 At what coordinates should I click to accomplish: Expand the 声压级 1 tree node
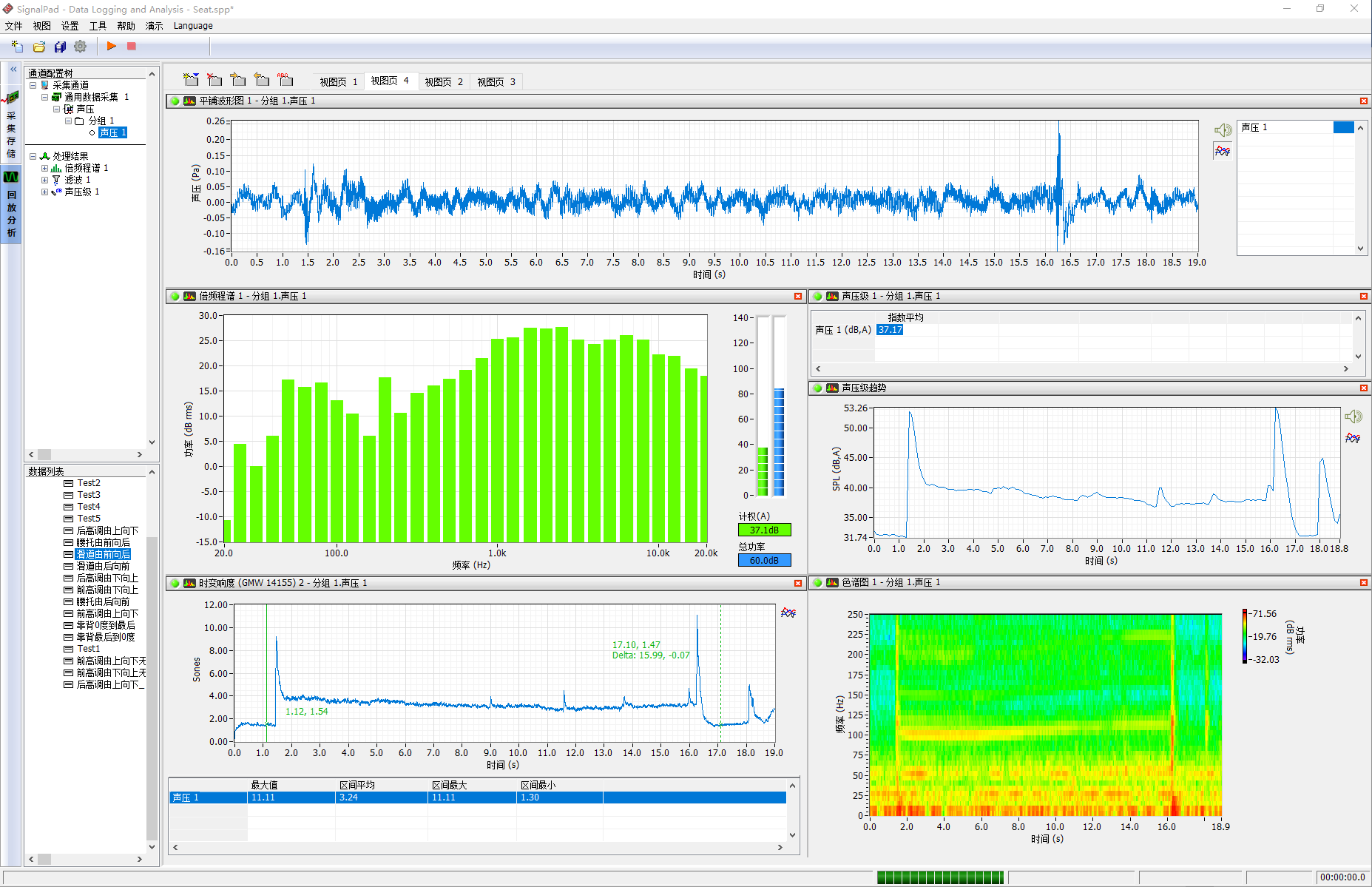pyautogui.click(x=45, y=192)
